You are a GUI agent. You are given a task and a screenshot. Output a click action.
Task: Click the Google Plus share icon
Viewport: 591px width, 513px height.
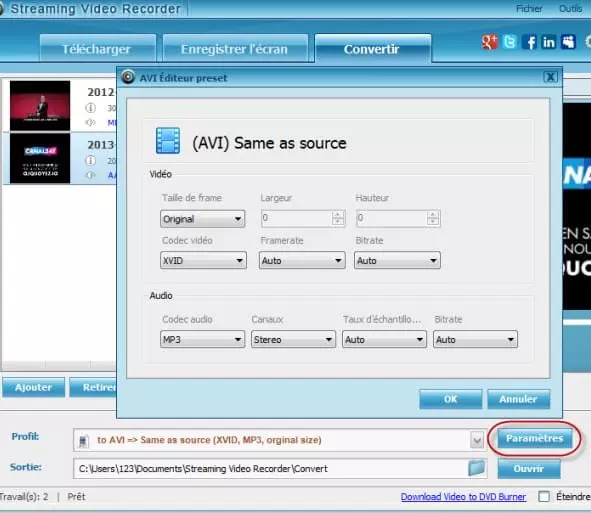[x=489, y=42]
